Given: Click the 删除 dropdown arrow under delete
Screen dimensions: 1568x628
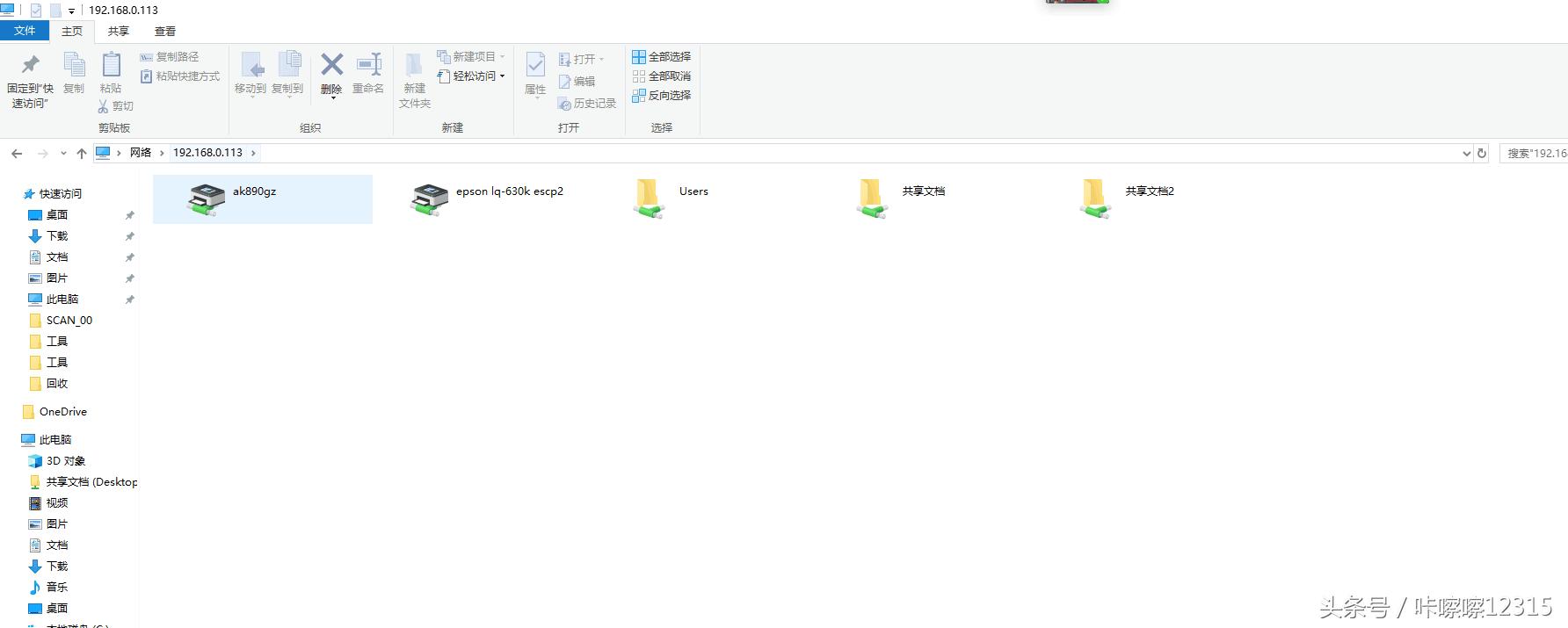Looking at the screenshot, I should [x=332, y=97].
